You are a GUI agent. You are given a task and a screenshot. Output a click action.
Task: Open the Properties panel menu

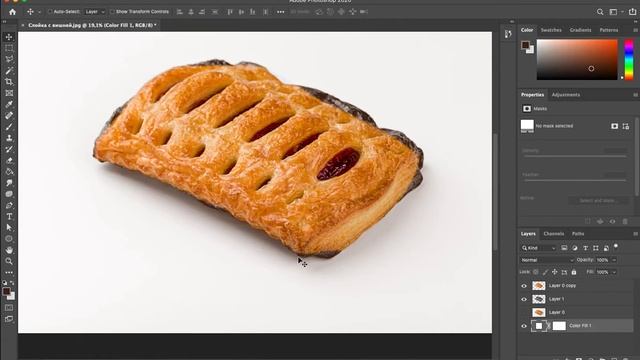pyautogui.click(x=635, y=95)
